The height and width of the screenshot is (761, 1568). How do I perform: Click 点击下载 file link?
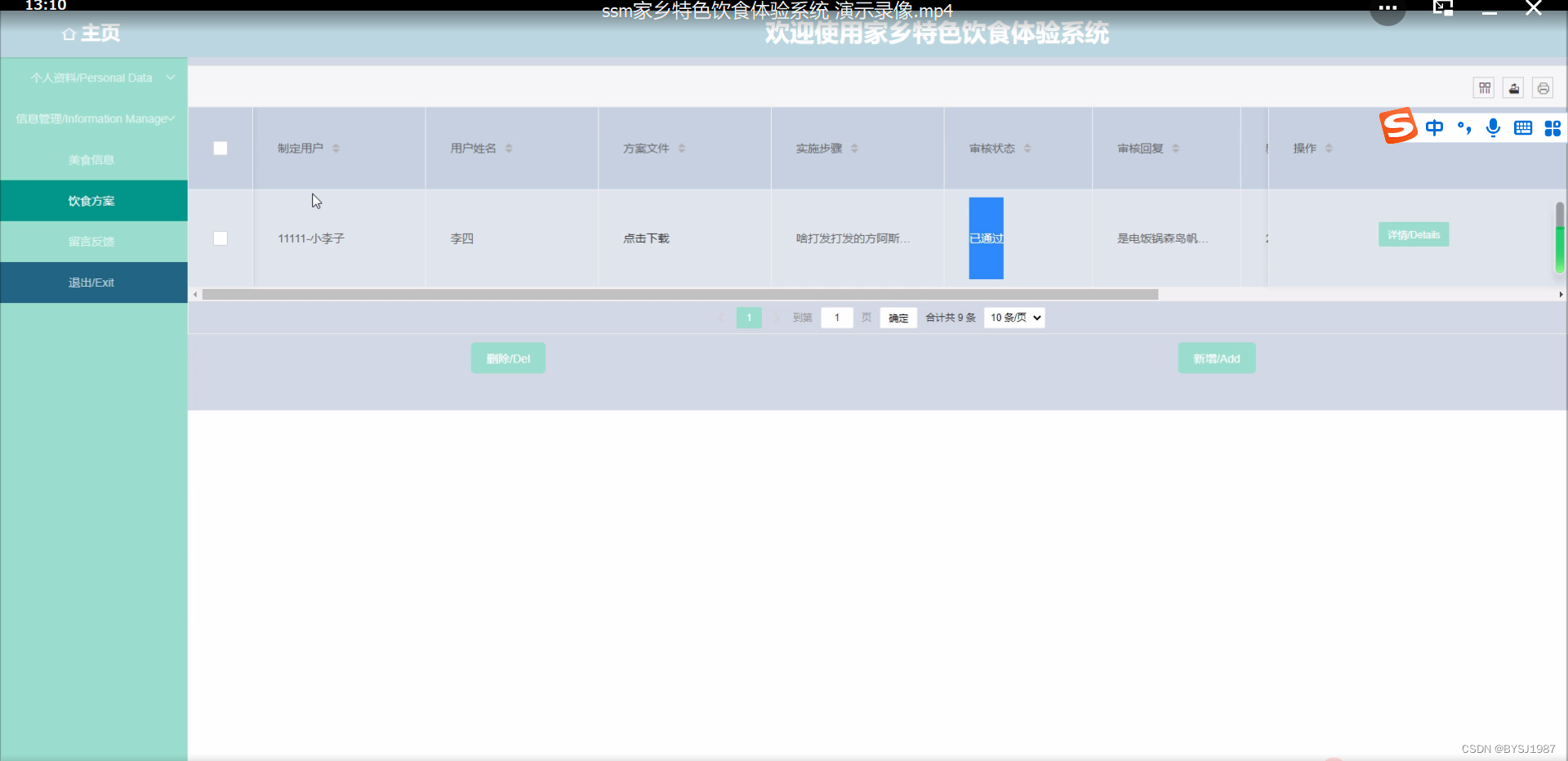tap(646, 238)
